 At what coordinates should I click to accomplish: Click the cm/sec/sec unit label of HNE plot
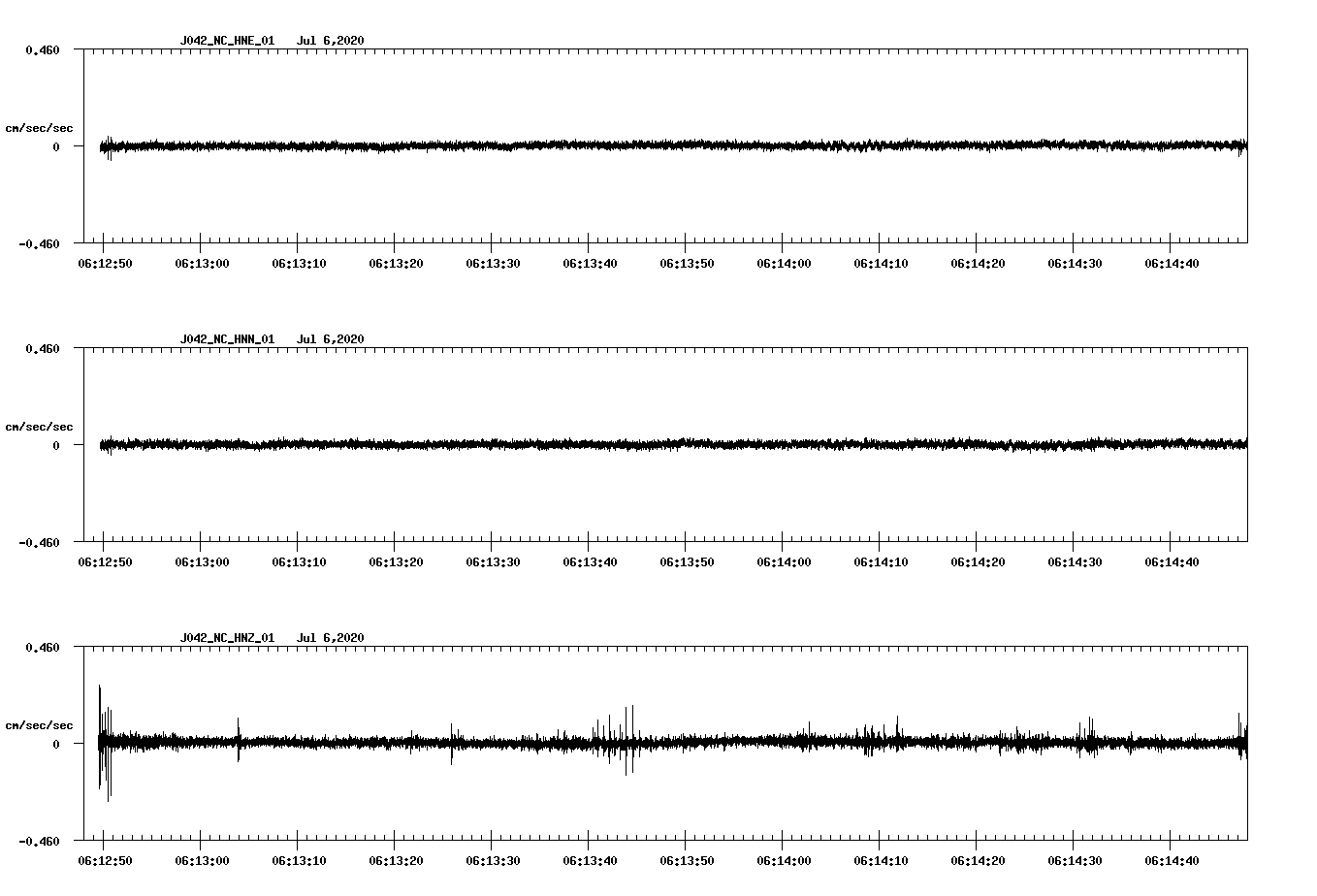click(x=39, y=128)
